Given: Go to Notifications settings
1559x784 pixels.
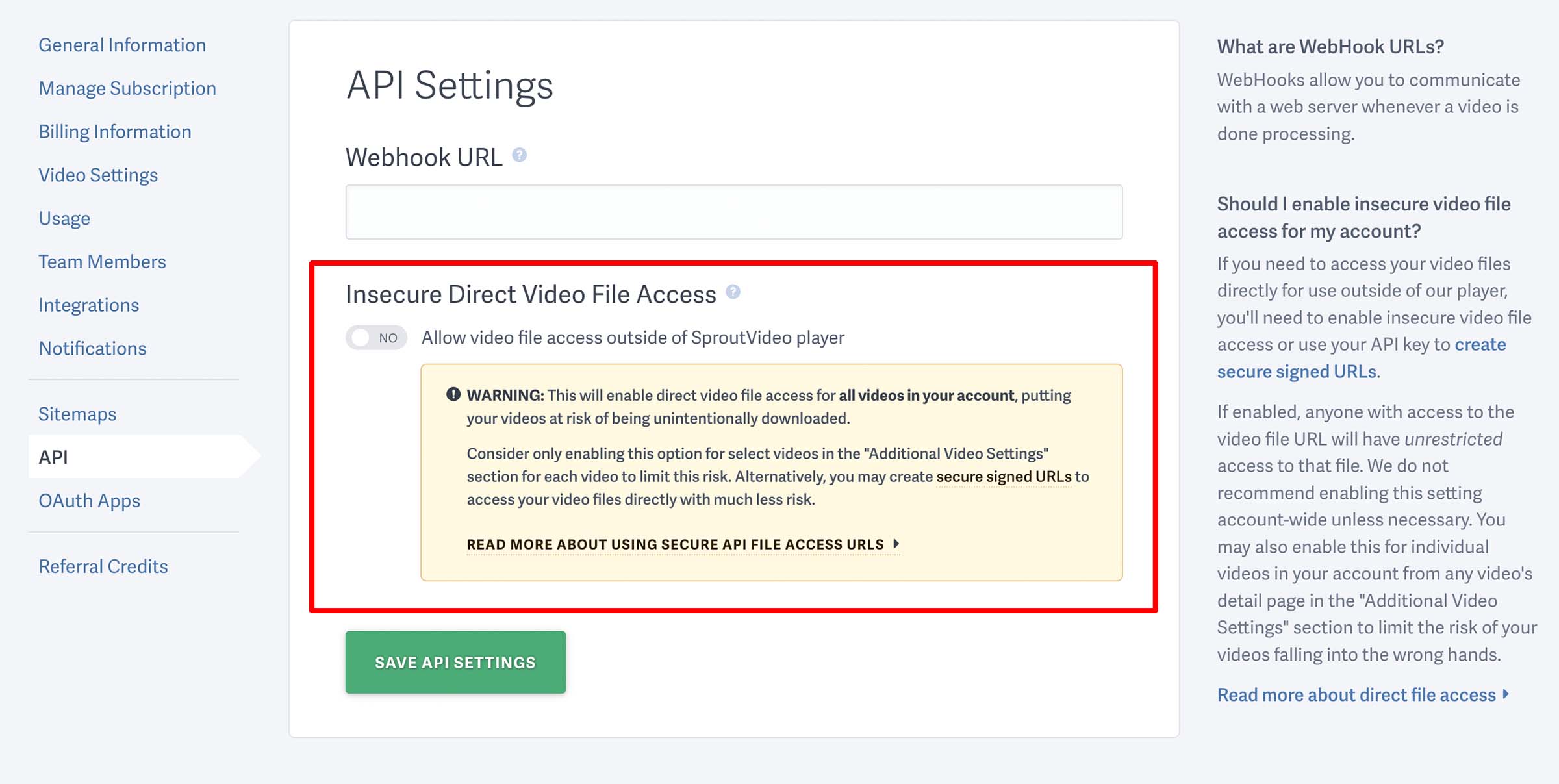Looking at the screenshot, I should click(x=92, y=348).
